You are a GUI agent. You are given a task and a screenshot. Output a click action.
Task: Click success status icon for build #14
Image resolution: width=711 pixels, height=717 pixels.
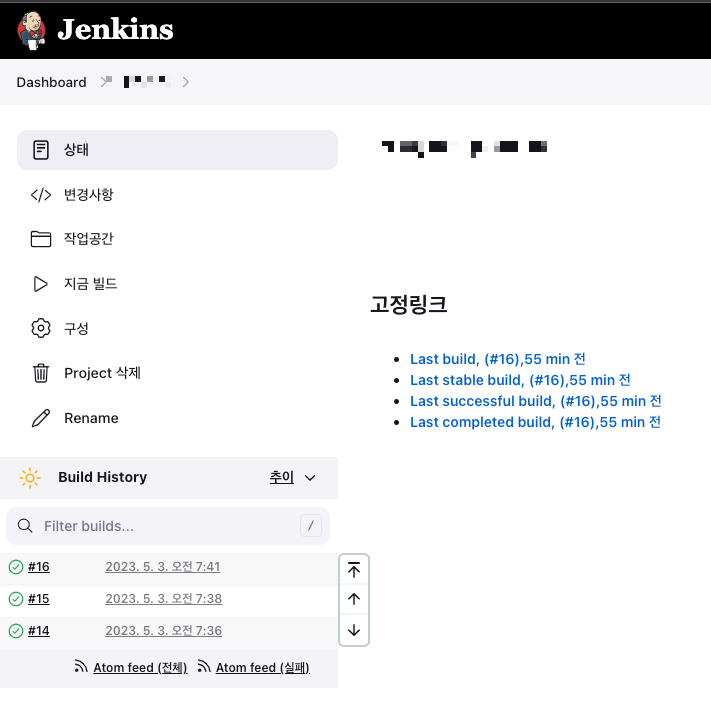coord(16,631)
